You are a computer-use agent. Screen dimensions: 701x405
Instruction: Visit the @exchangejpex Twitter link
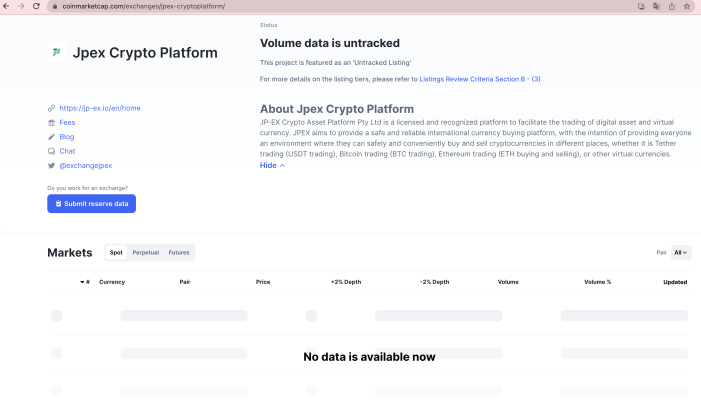(x=85, y=165)
